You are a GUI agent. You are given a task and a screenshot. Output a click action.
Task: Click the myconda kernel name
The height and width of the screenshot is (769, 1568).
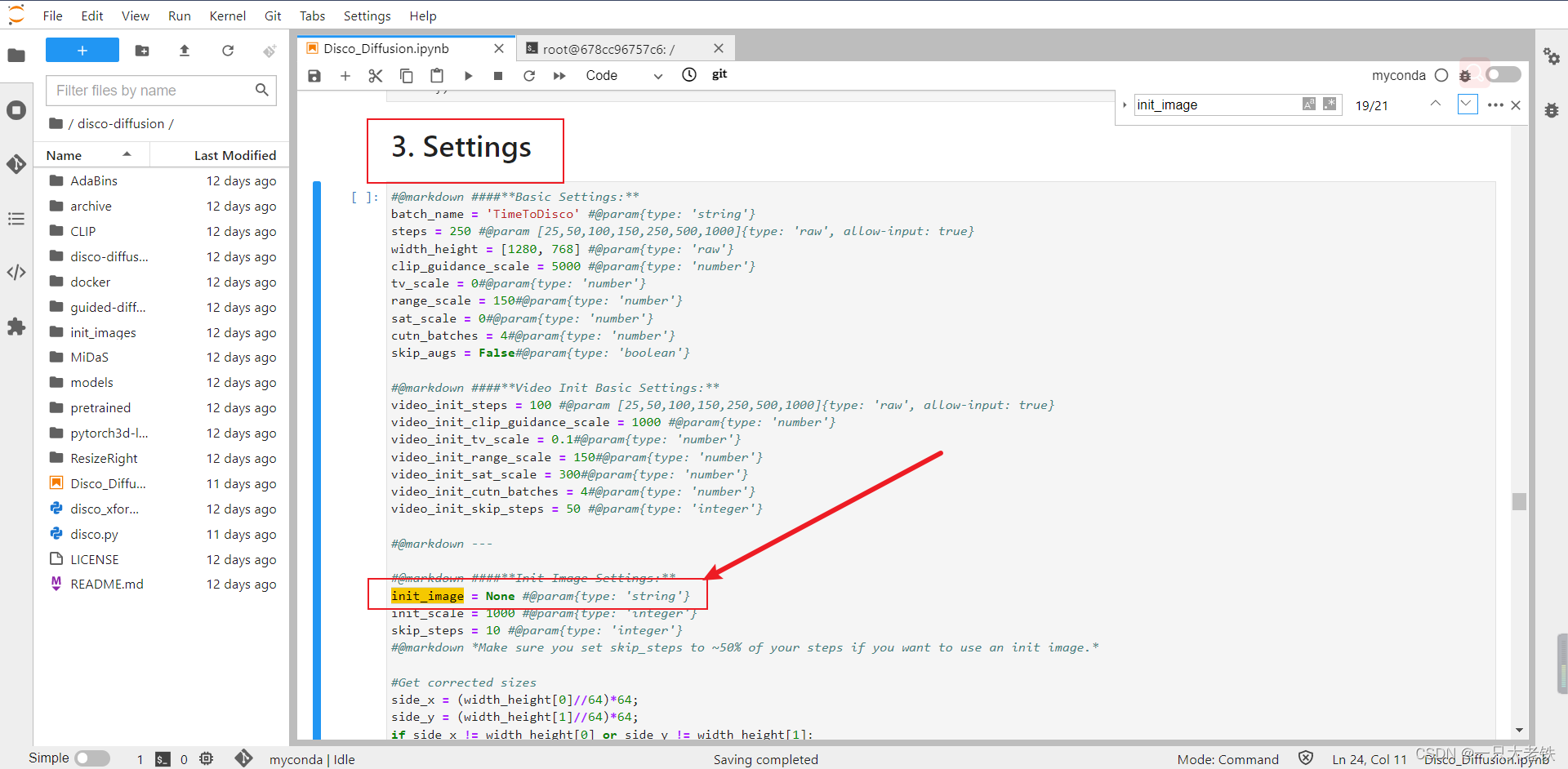pyautogui.click(x=1398, y=75)
